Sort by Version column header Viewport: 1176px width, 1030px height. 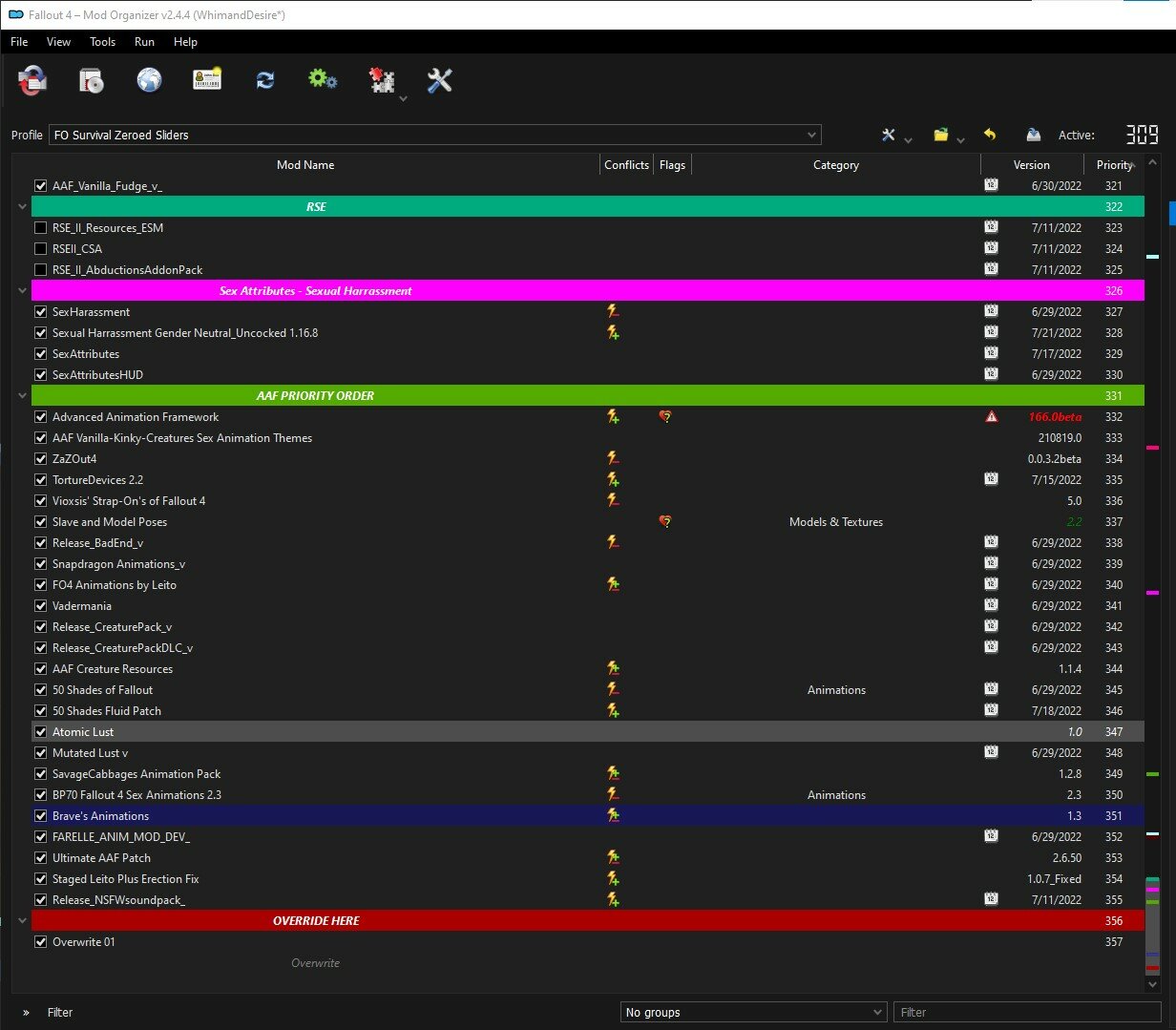click(x=1031, y=164)
